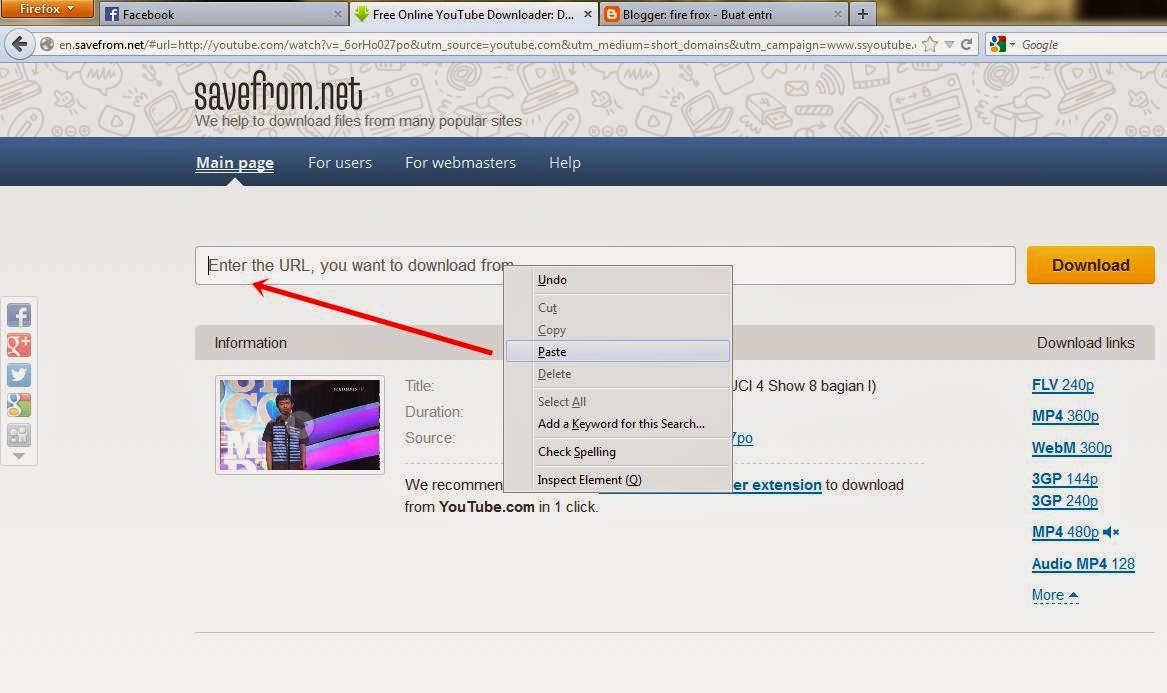Collapse the More download links toggle
The width and height of the screenshot is (1167, 693).
click(1055, 595)
